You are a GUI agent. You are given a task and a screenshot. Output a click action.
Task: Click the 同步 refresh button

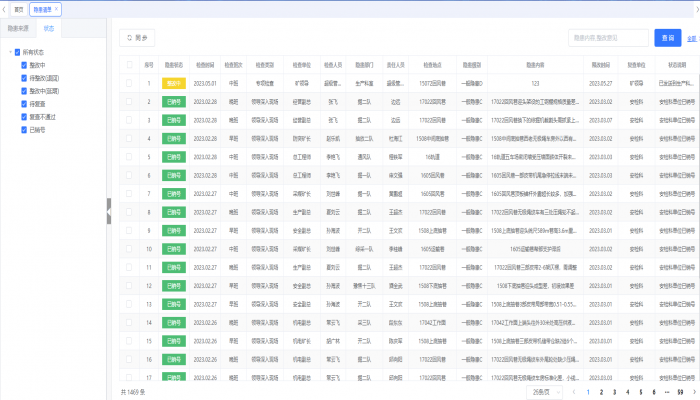(x=136, y=38)
